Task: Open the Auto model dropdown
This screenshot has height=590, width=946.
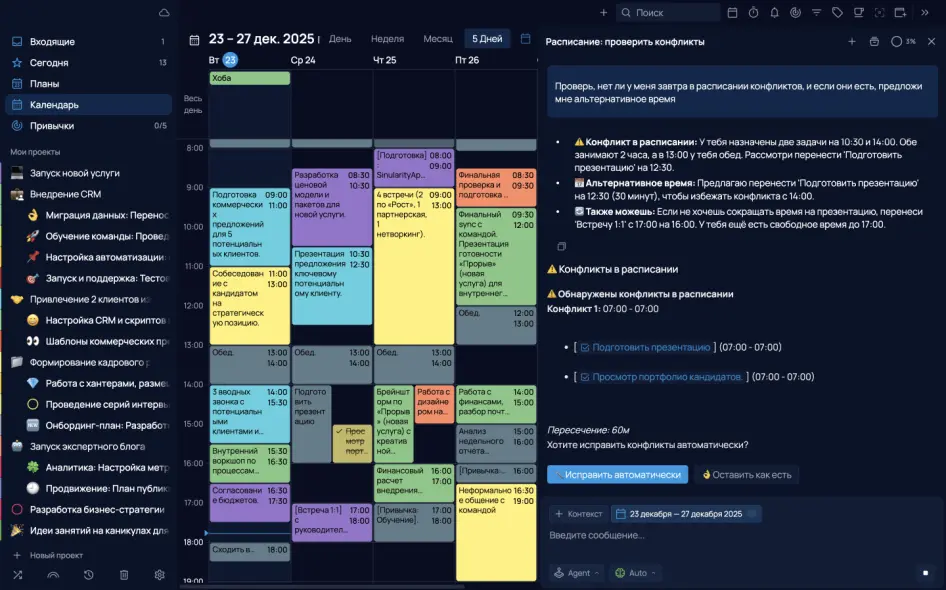Action: point(636,573)
